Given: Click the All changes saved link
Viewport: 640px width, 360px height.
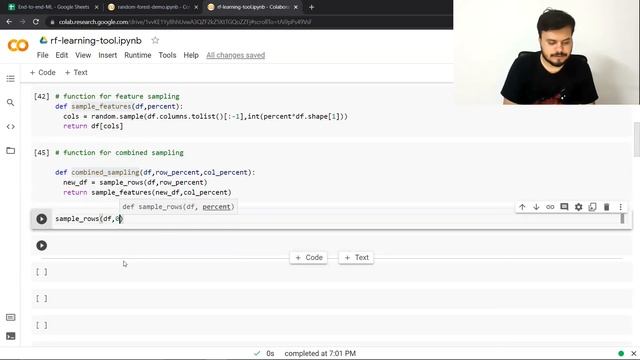Looking at the screenshot, I should pyautogui.click(x=236, y=55).
